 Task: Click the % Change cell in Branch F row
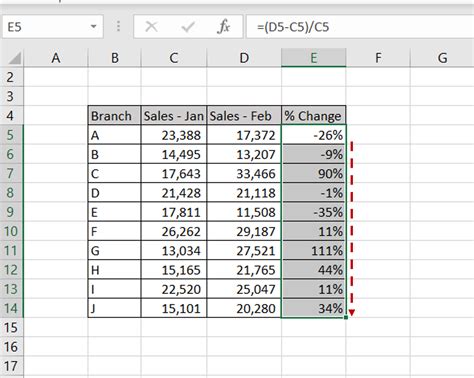click(313, 231)
